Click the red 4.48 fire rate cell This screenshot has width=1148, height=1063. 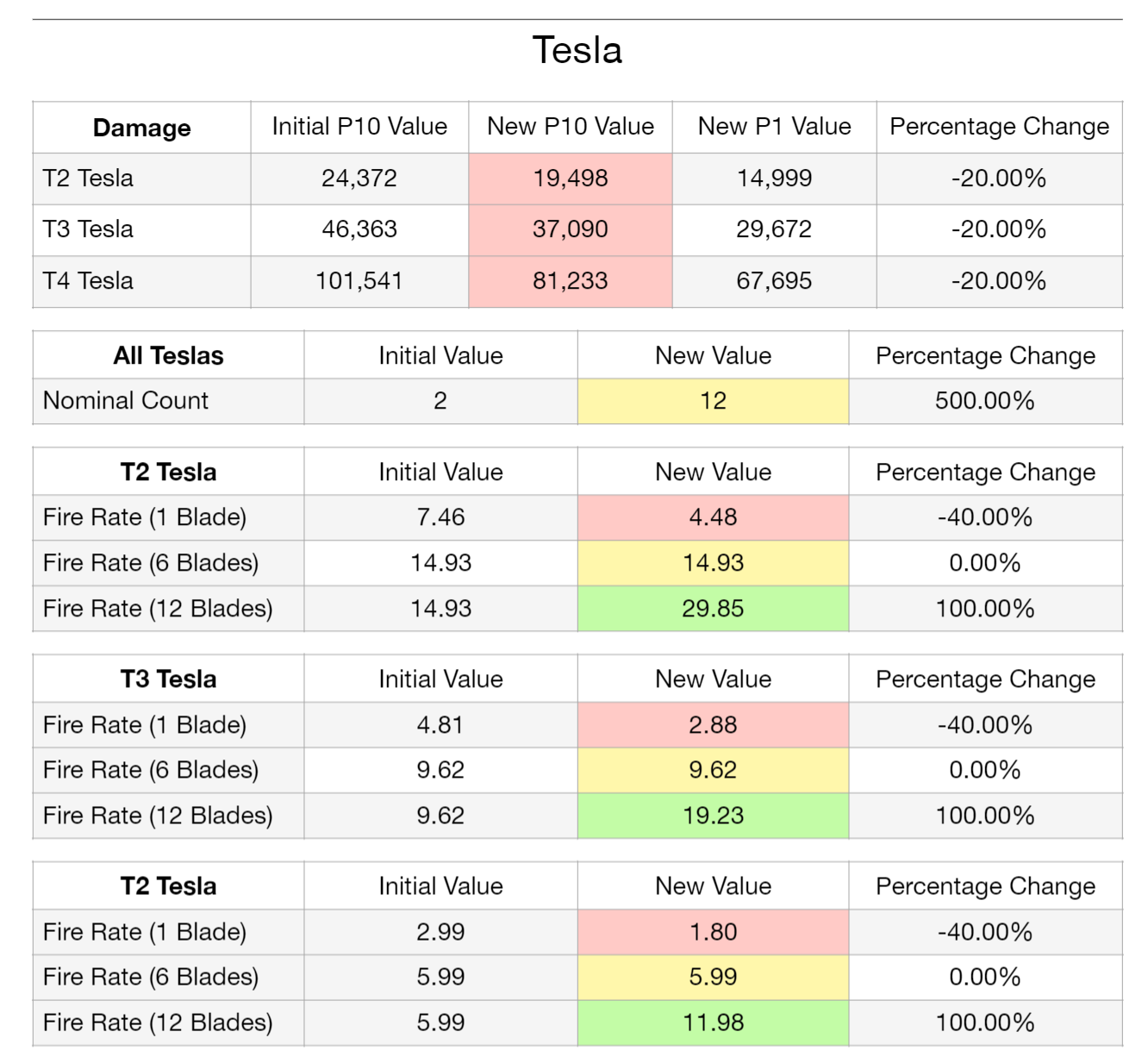point(713,517)
